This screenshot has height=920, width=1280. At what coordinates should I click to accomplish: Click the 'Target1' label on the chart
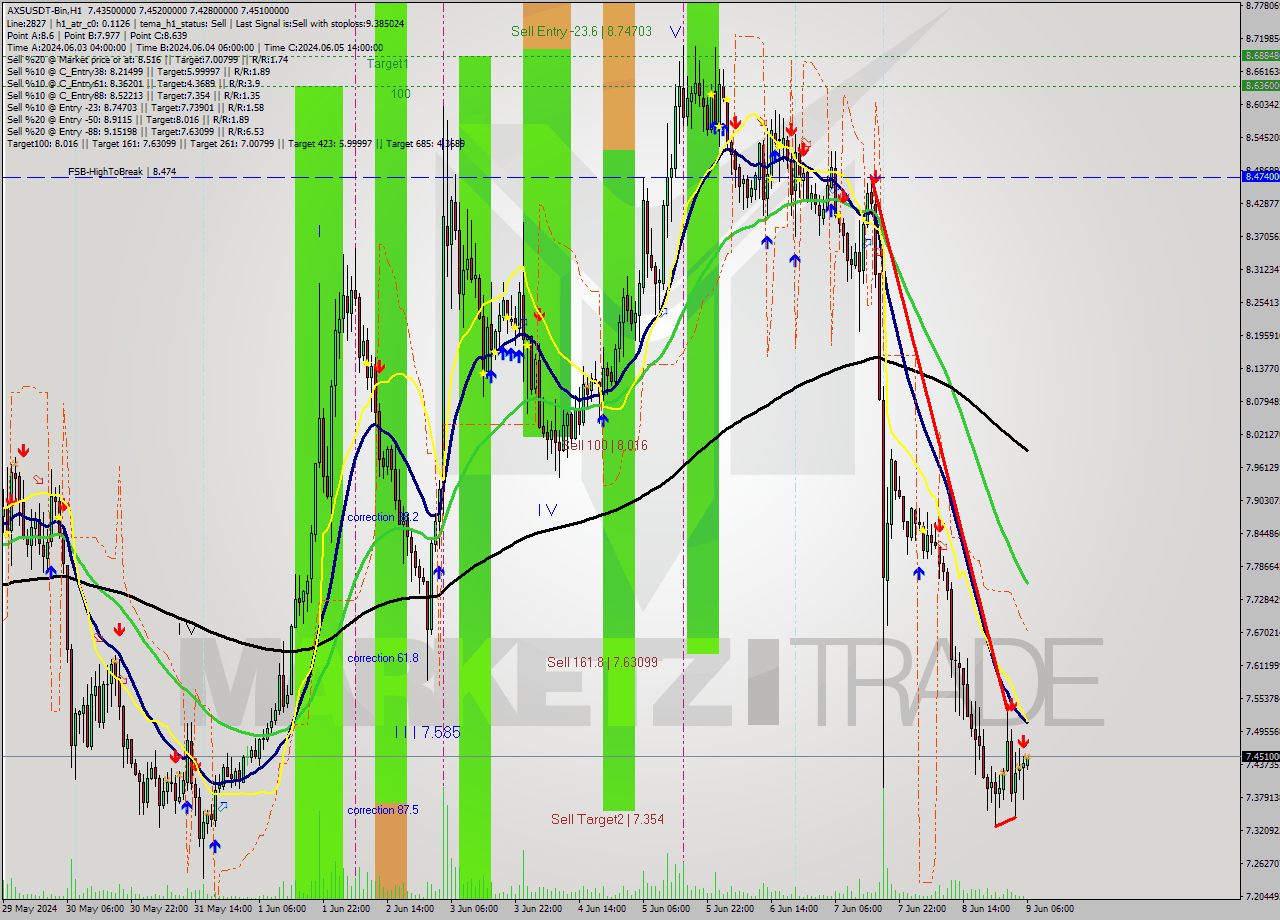[387, 63]
